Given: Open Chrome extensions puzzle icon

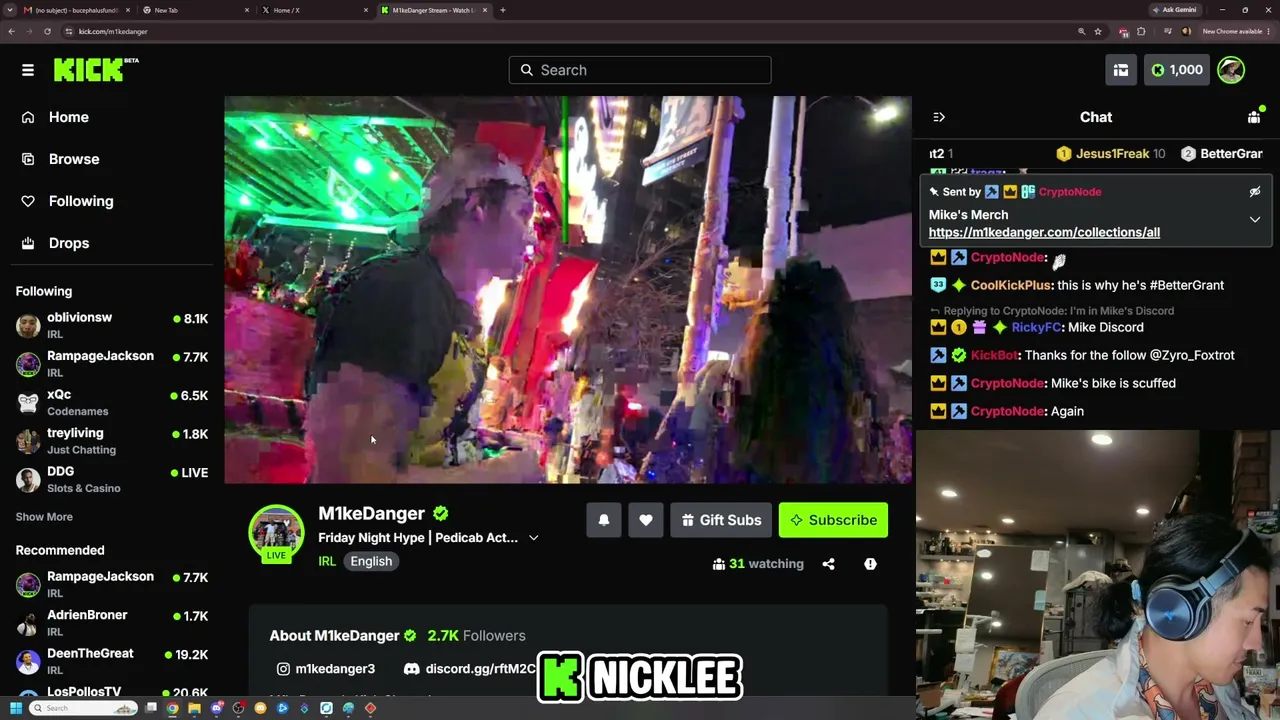Looking at the screenshot, I should pos(1141,31).
